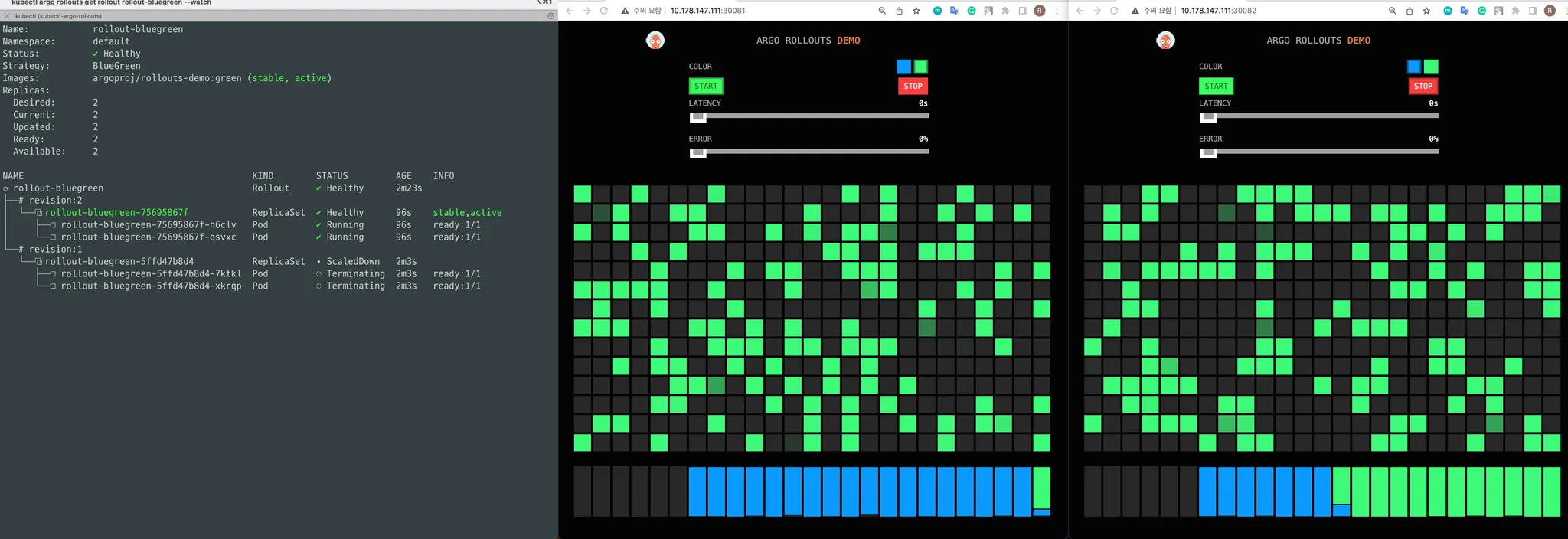Close the kubectl-argo-rollouts terminal tab

tap(7, 16)
